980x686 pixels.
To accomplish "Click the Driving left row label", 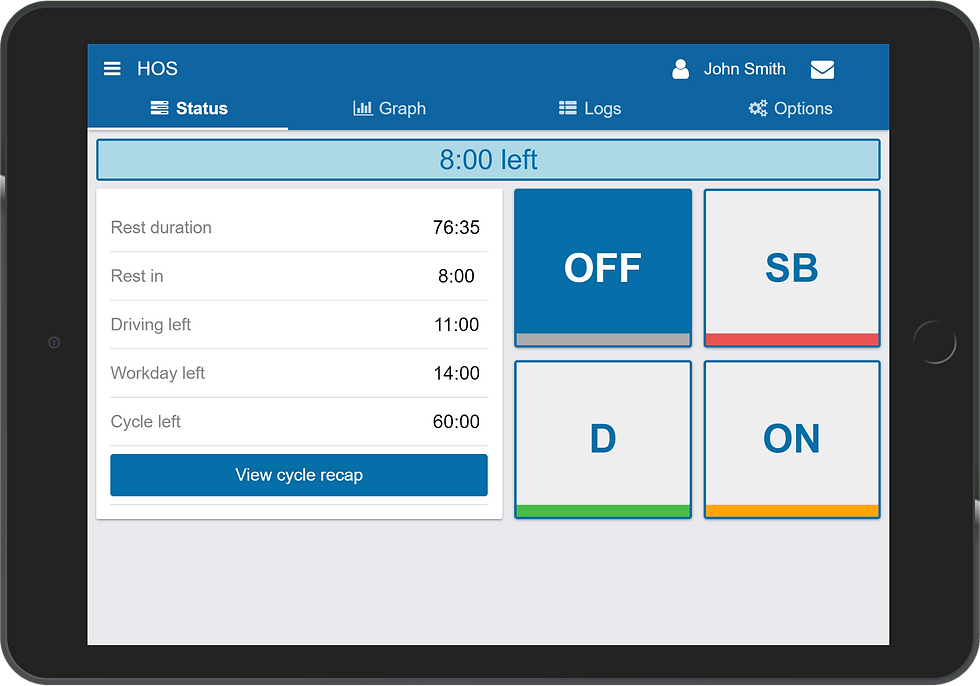I will pos(151,324).
